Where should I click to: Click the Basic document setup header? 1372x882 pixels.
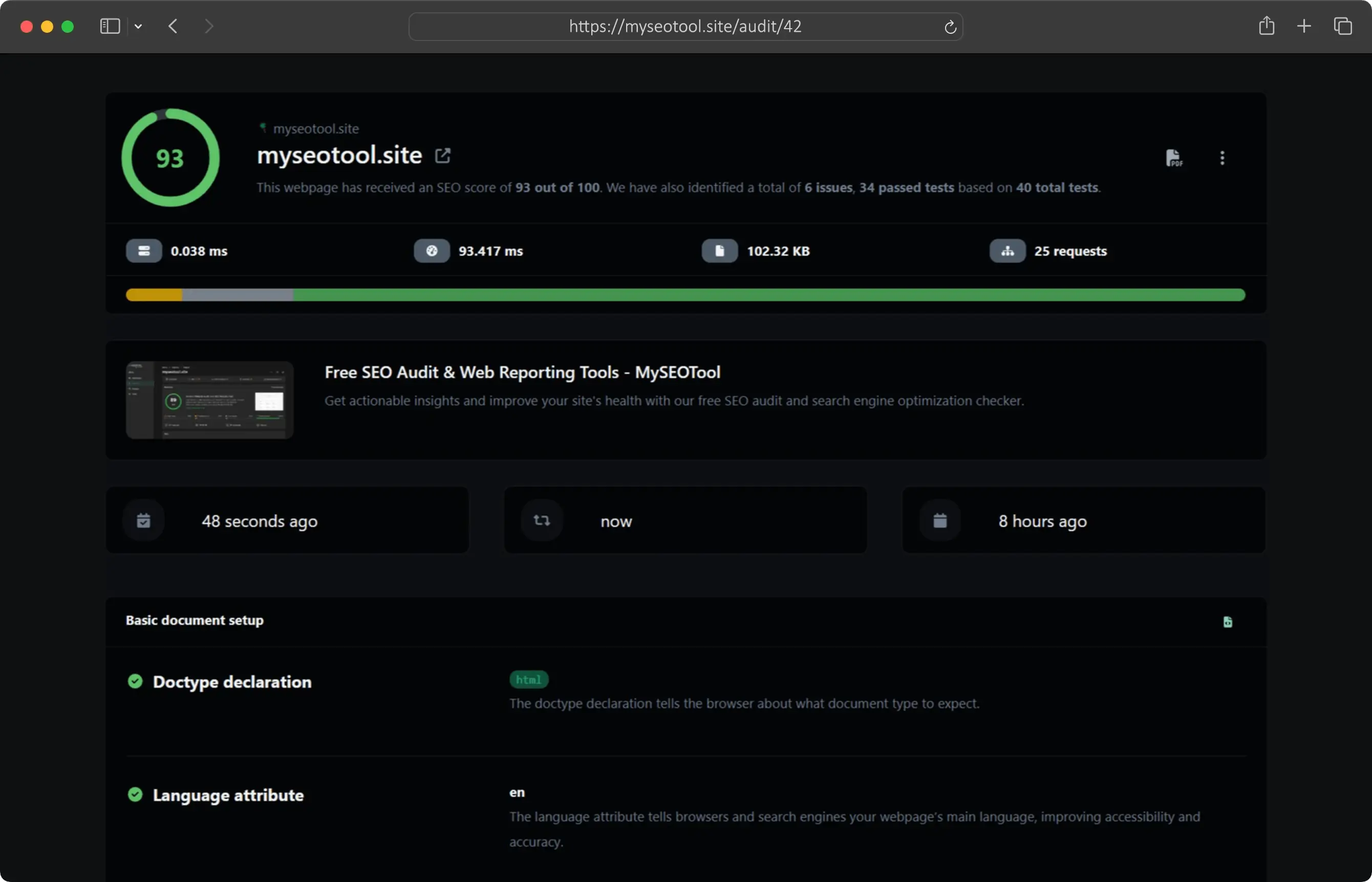pyautogui.click(x=195, y=620)
